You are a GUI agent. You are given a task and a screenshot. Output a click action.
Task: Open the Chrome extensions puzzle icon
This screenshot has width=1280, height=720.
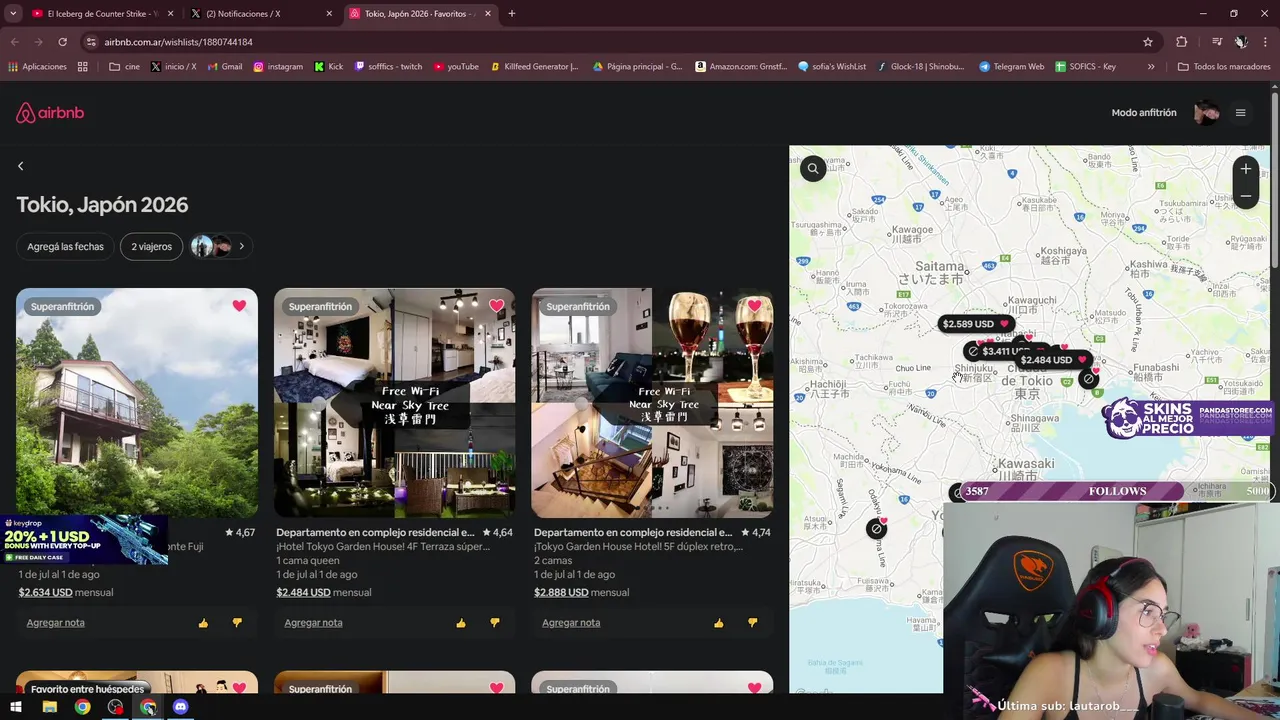1182,42
